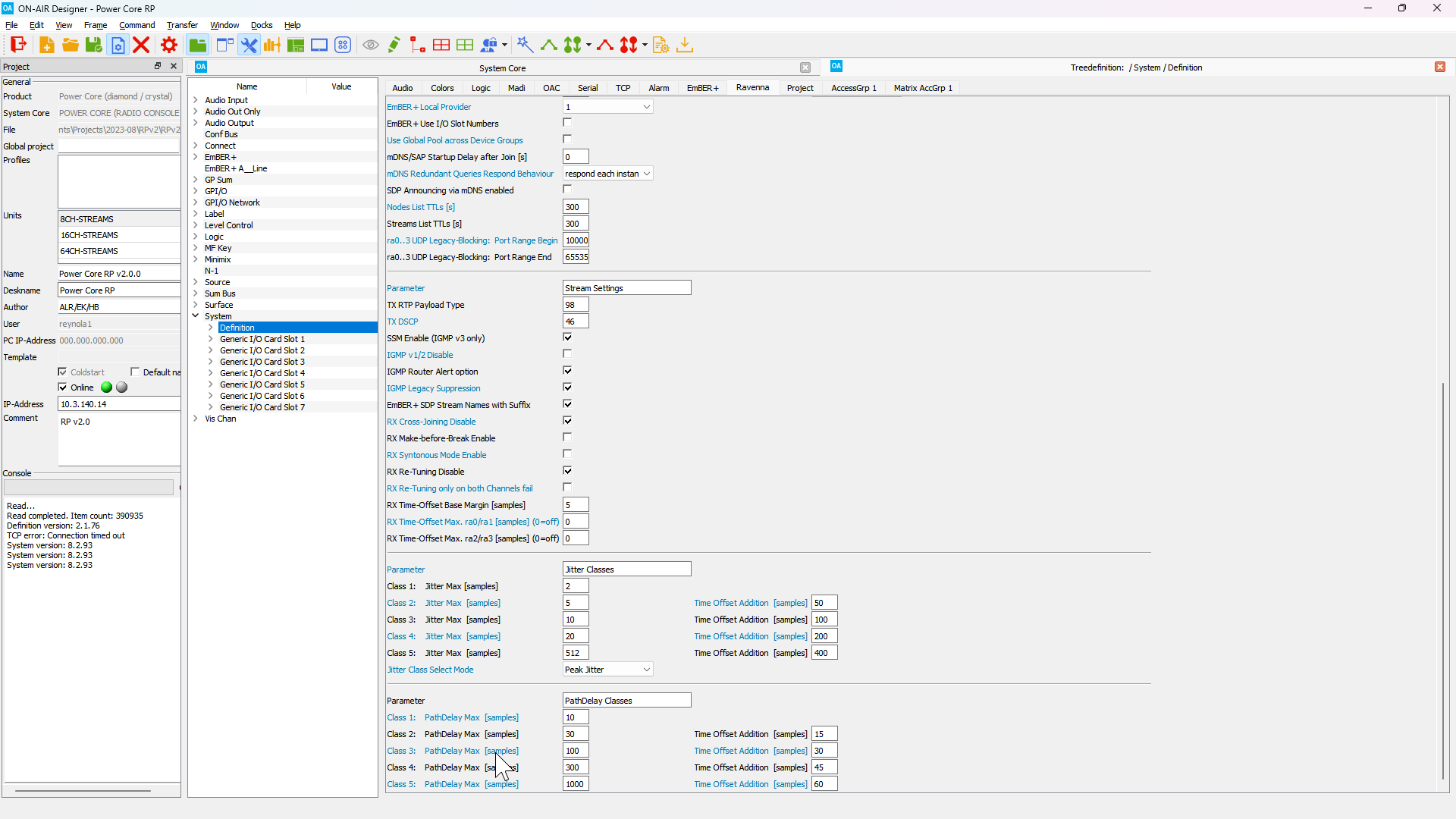
Task: Toggle RX Re-Tuning Disable checkbox
Action: [x=567, y=471]
